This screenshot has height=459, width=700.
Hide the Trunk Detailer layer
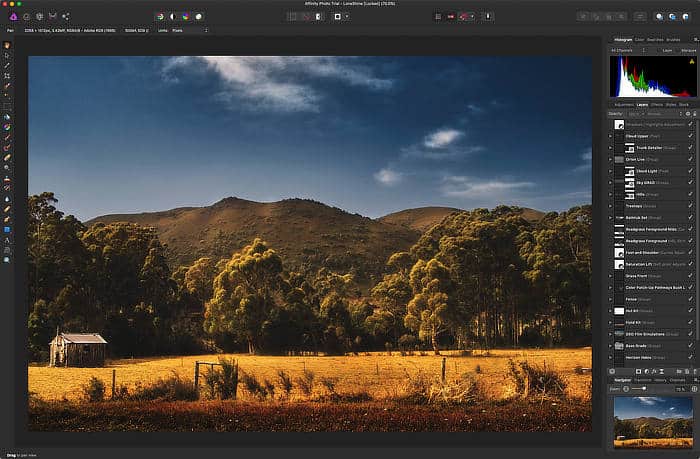coord(691,148)
